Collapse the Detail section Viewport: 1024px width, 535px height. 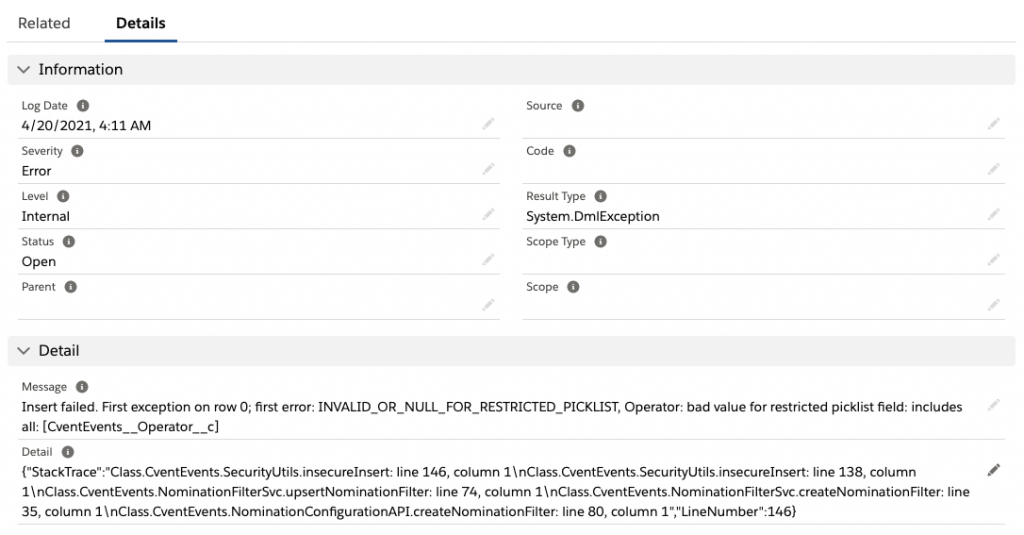click(x=24, y=351)
